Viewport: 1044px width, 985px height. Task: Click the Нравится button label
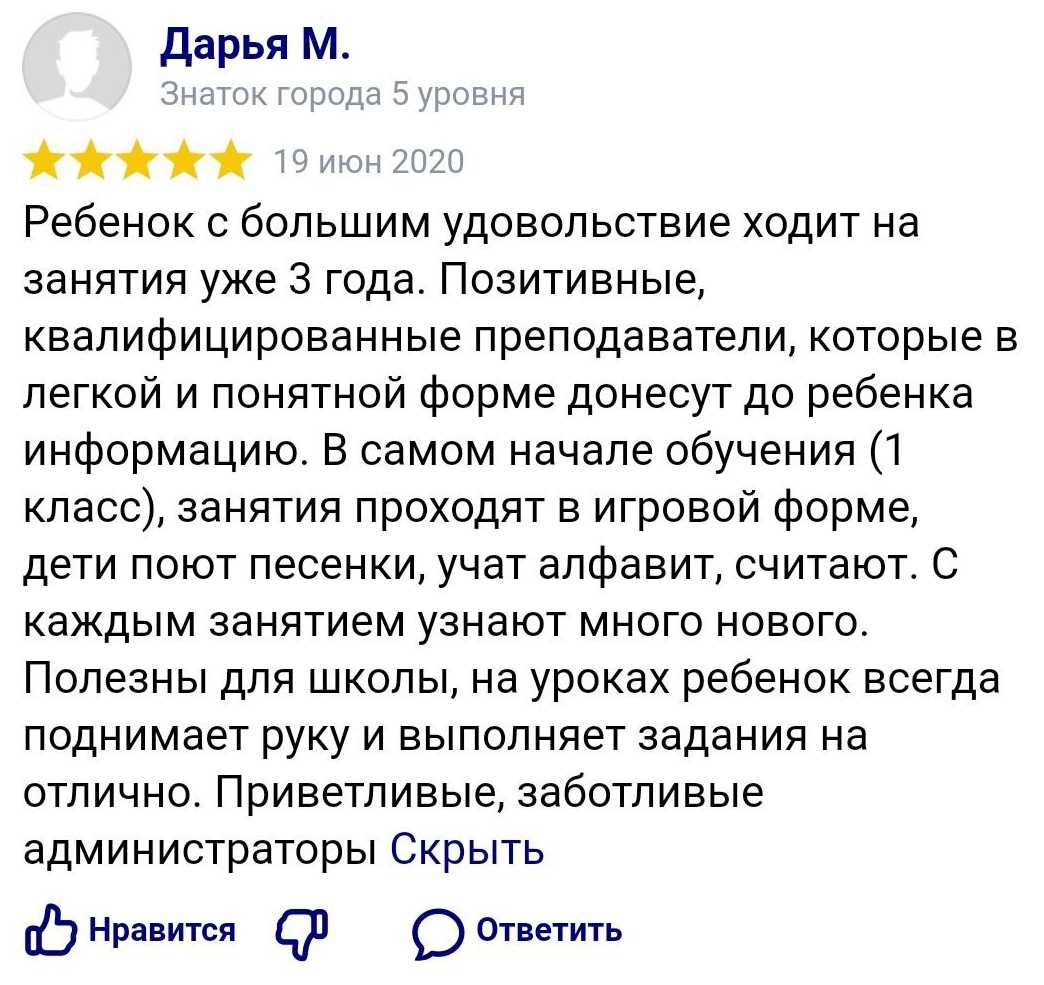[x=162, y=929]
